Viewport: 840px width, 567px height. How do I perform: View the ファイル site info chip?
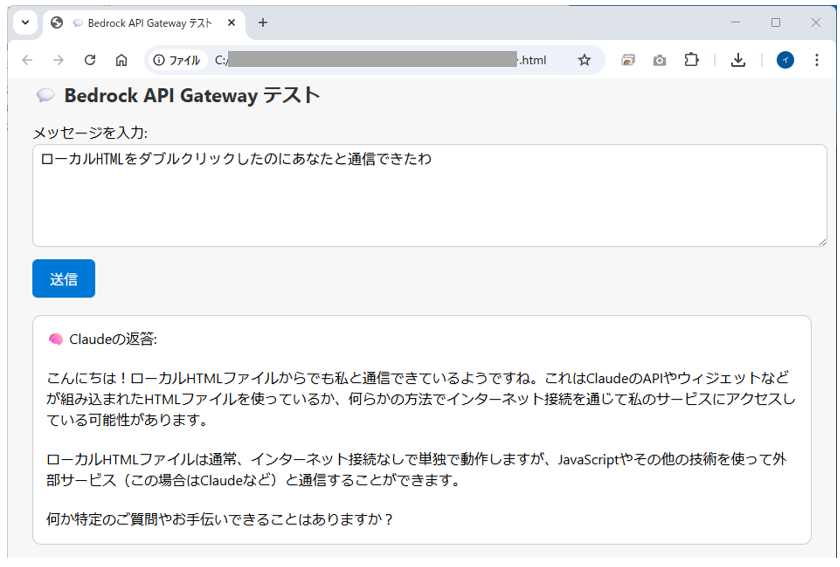tap(177, 60)
